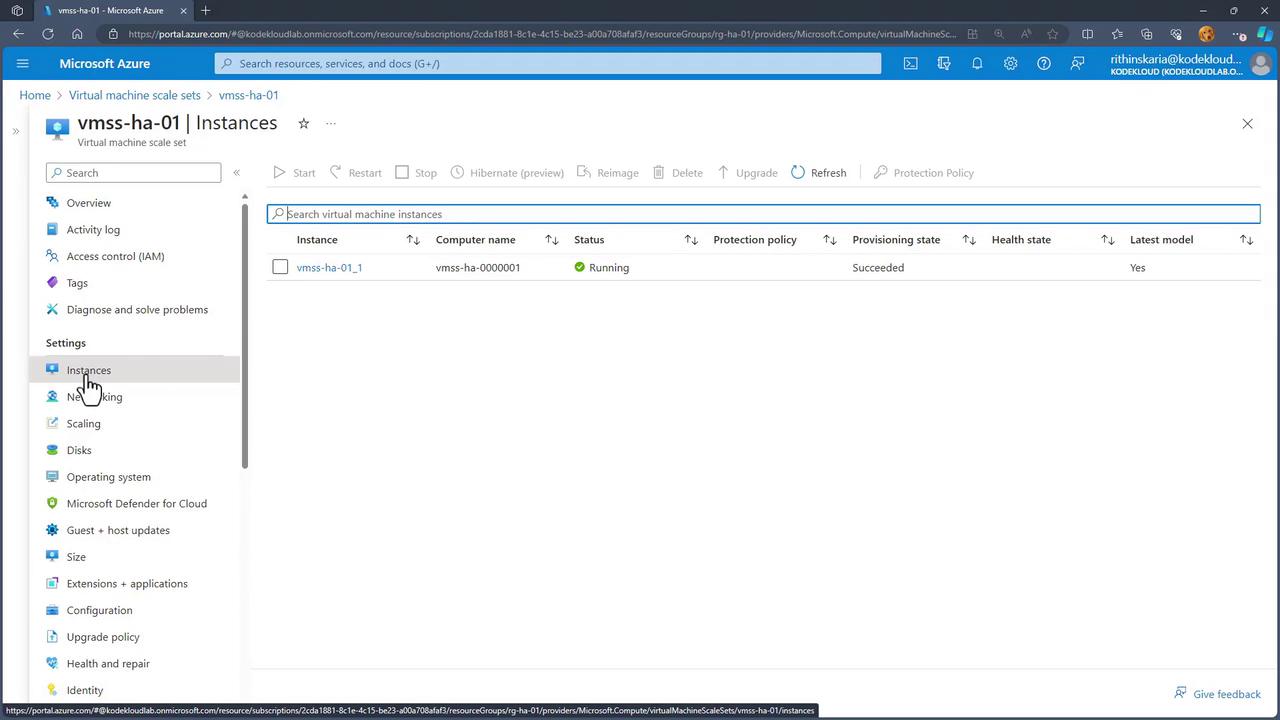Focus the search virtual machine instances field
The height and width of the screenshot is (720, 1280).
[763, 214]
